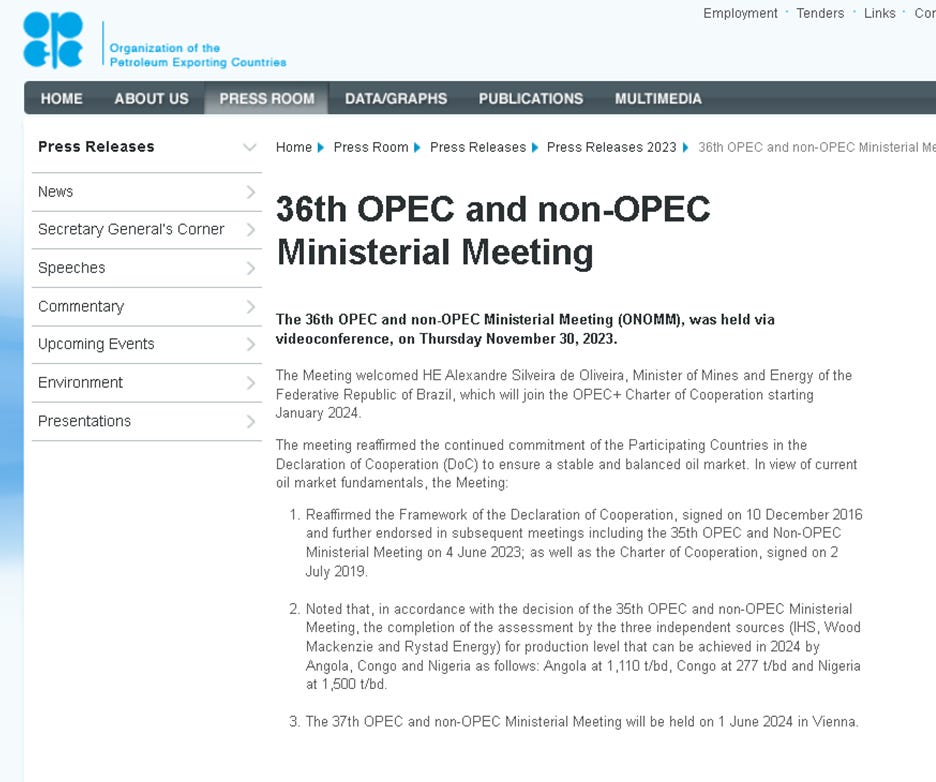Expand the News sidebar arrow
The width and height of the screenshot is (936, 782).
[251, 192]
